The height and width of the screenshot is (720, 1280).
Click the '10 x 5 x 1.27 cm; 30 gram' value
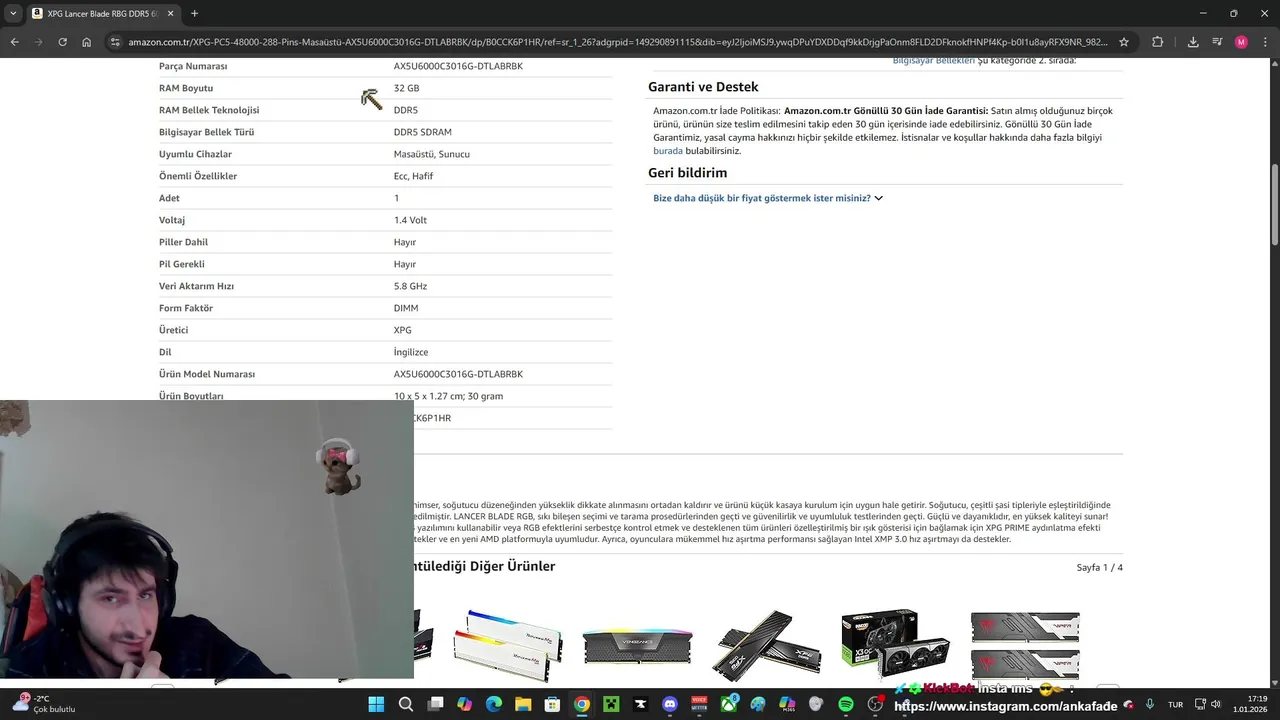448,396
